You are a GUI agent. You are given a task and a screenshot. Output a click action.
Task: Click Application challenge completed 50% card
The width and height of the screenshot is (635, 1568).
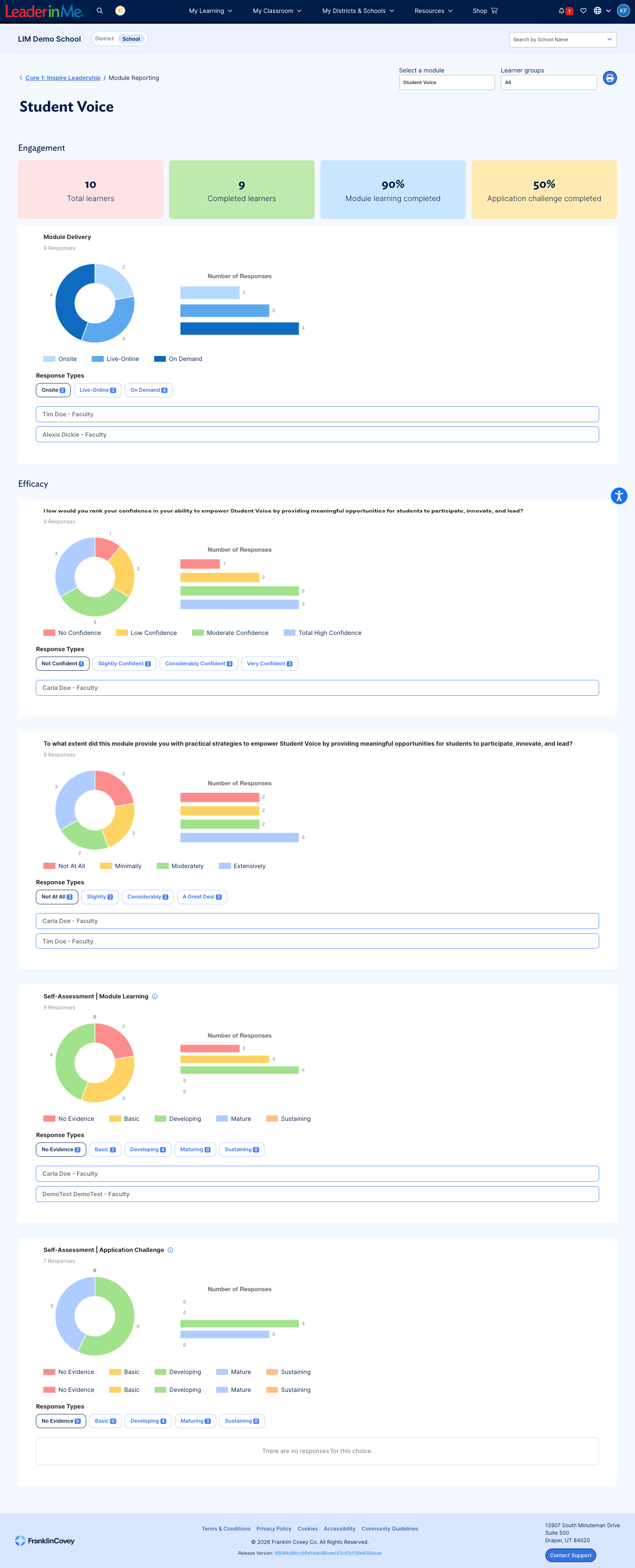pos(544,190)
